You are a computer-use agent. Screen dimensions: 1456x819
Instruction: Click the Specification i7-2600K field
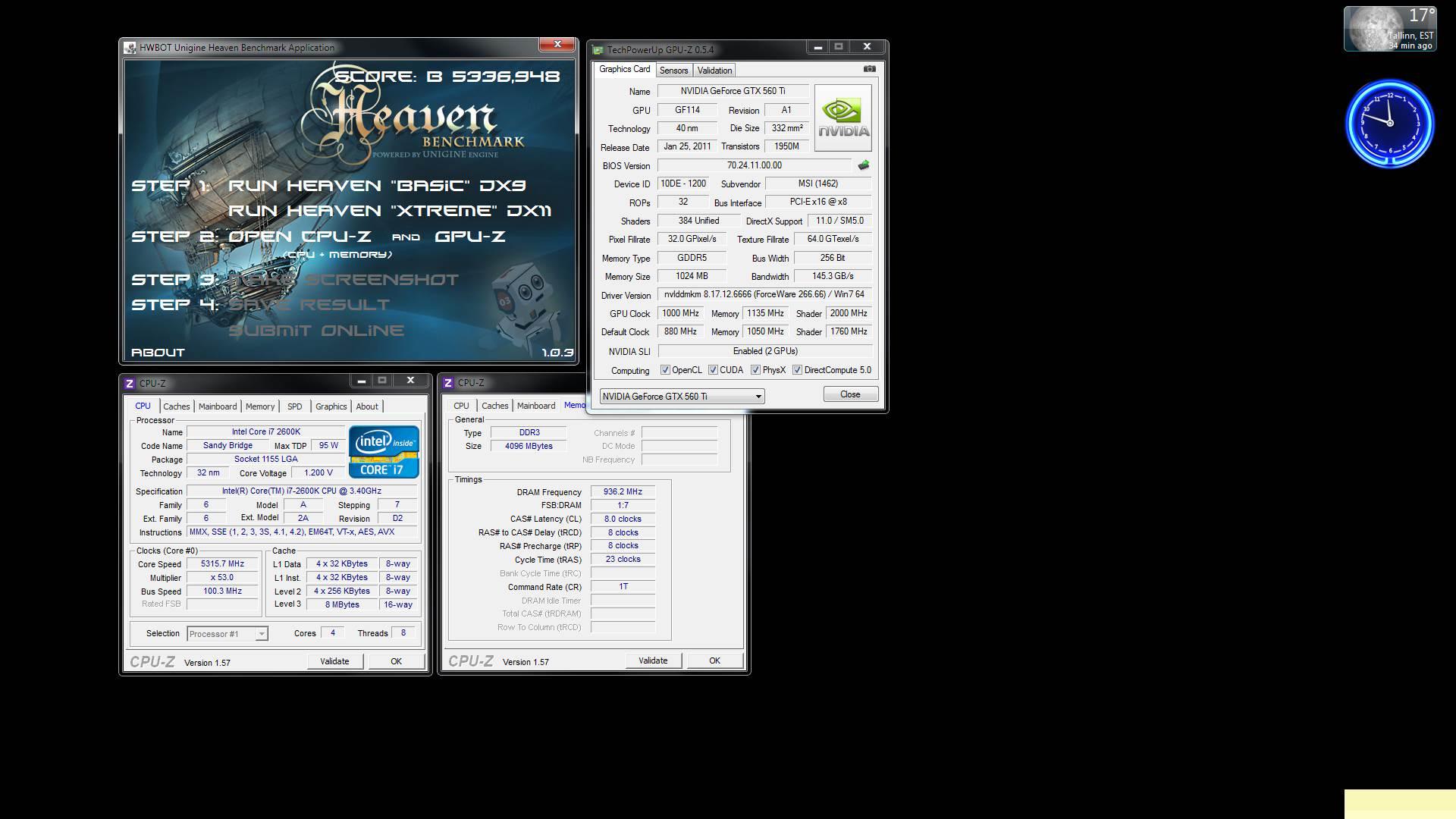pos(302,491)
